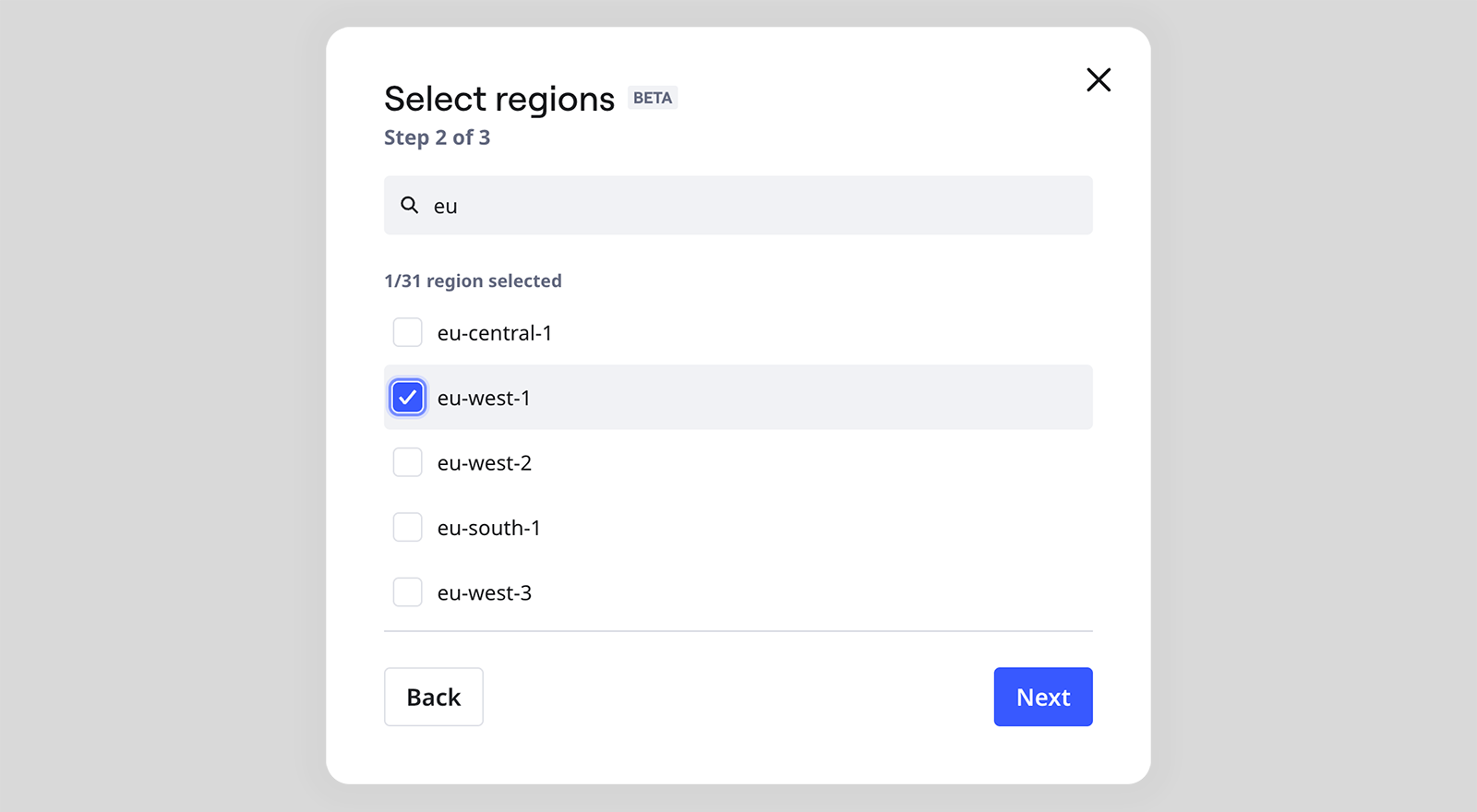The image size is (1477, 812).
Task: Click the magnifying glass search icon
Action: [409, 205]
